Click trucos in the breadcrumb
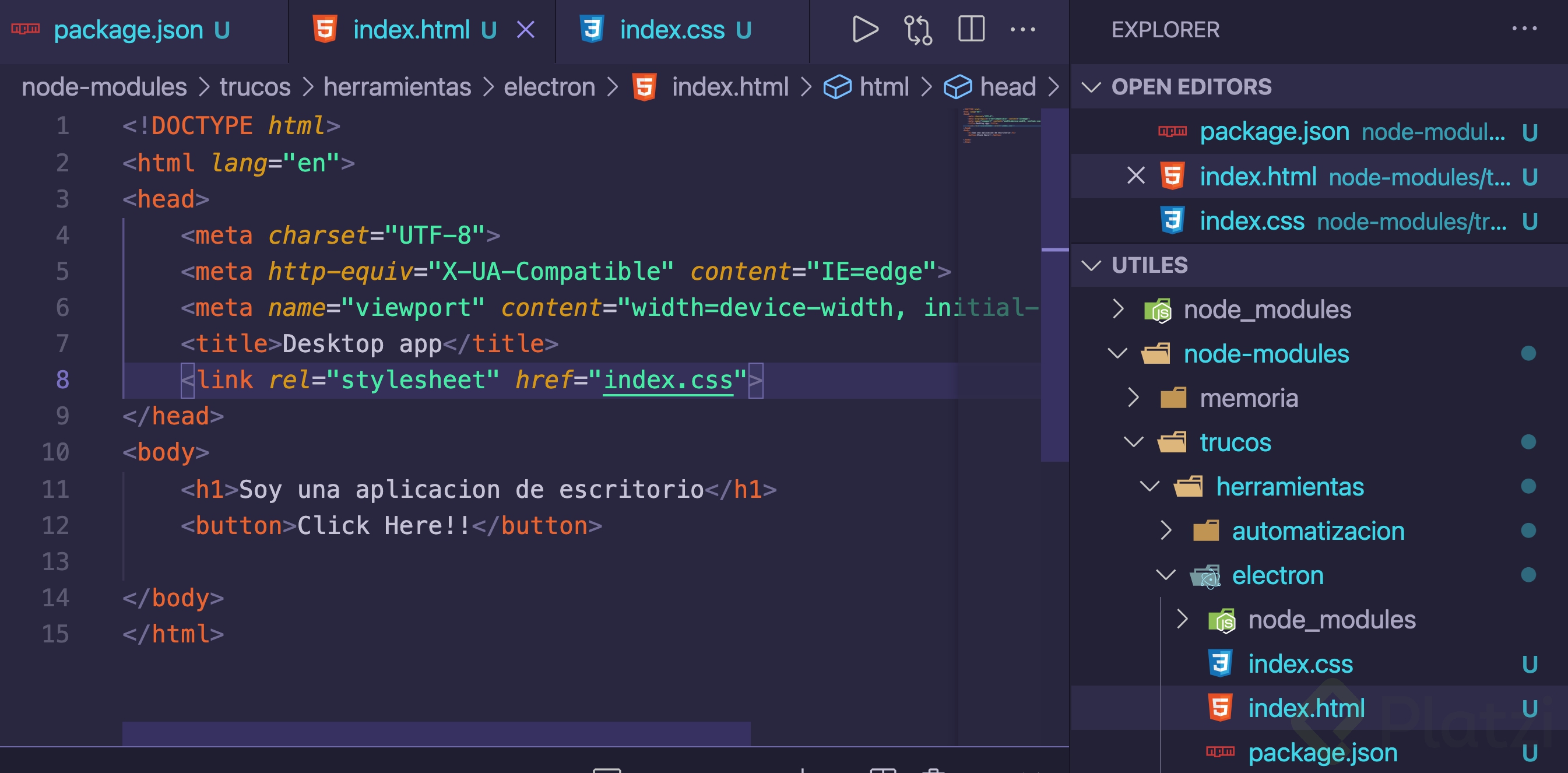The height and width of the screenshot is (773, 1568). 255,87
